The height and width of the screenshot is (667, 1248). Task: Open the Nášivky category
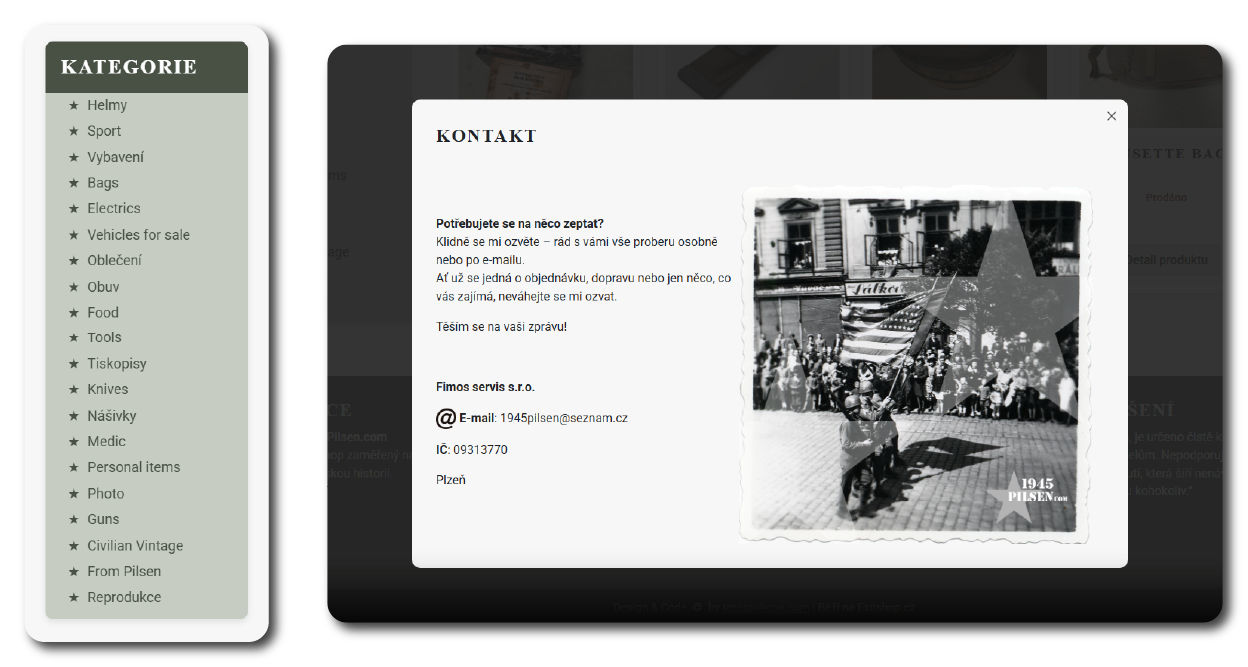pyautogui.click(x=111, y=415)
